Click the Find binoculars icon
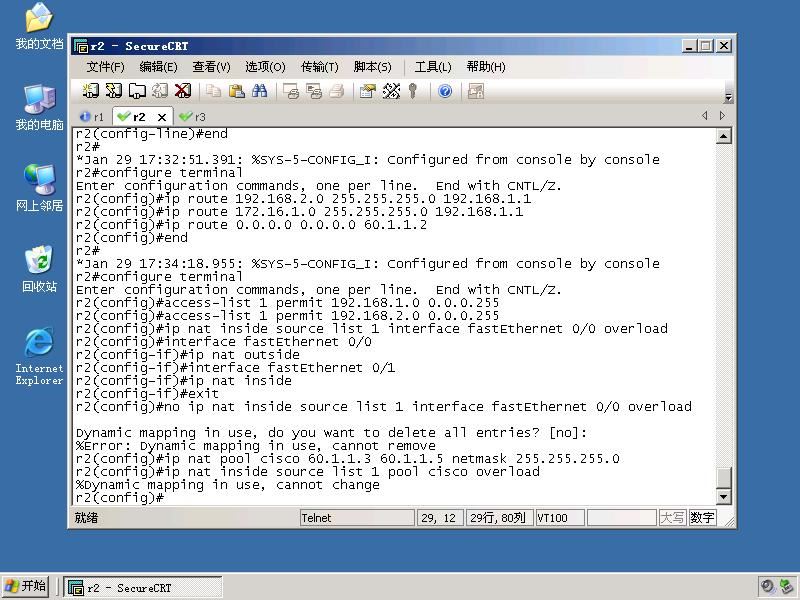This screenshot has height=600, width=800. click(259, 91)
